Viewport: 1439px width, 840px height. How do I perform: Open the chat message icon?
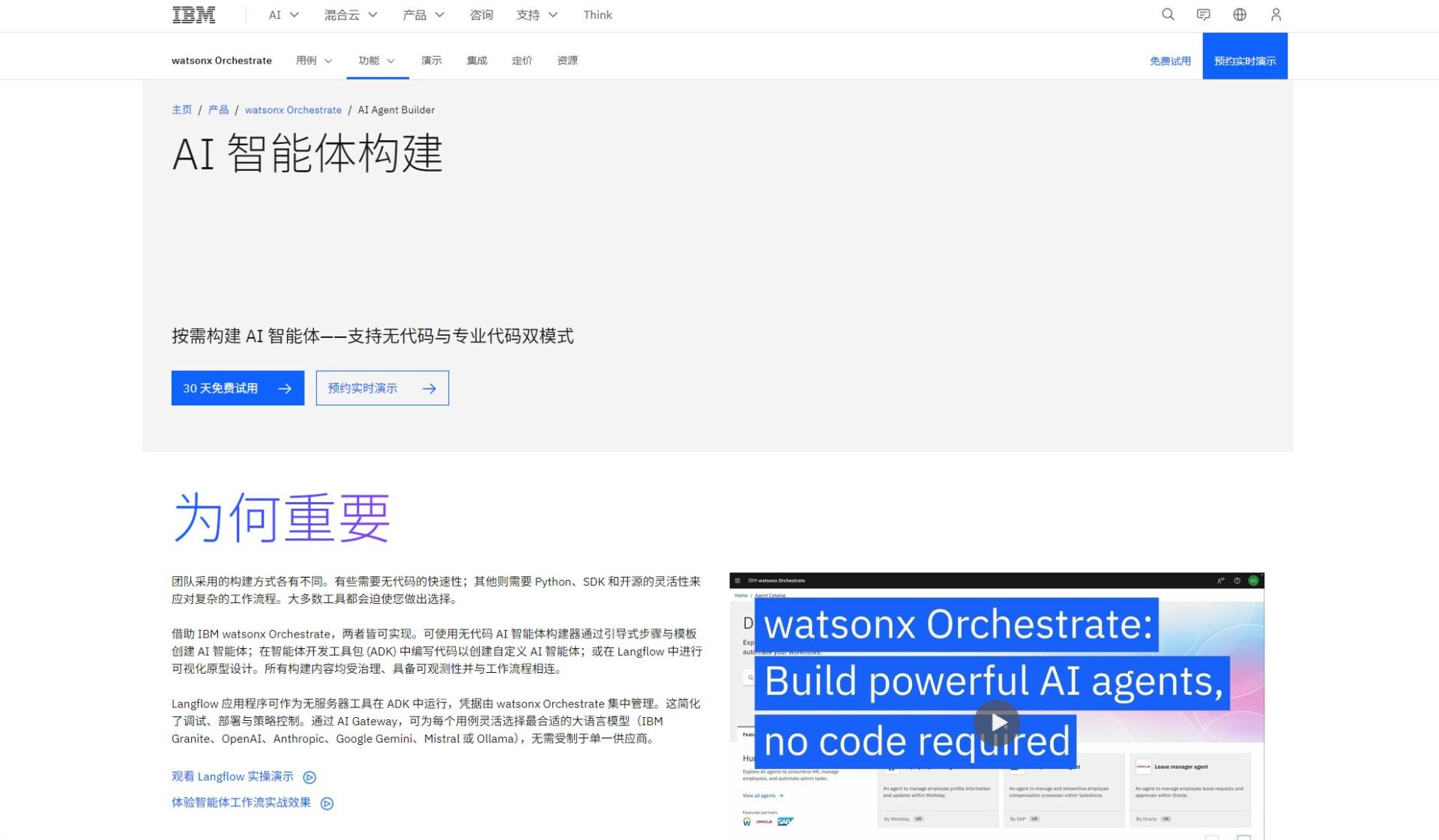1204,15
